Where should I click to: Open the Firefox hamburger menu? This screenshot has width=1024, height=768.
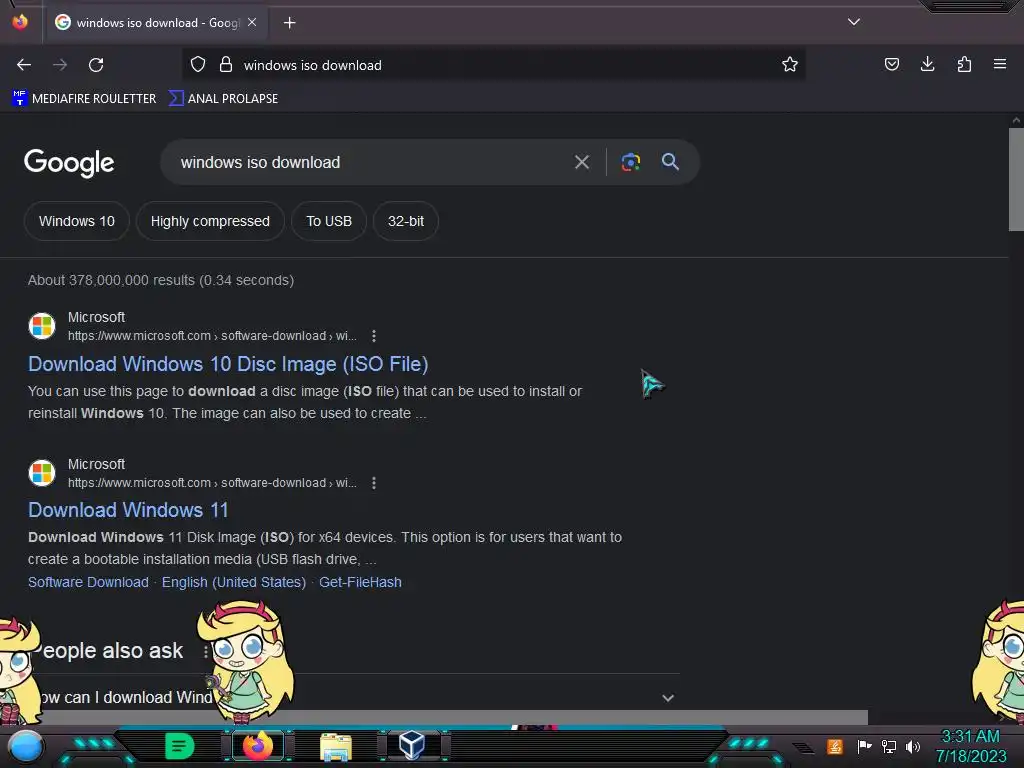[x=999, y=64]
